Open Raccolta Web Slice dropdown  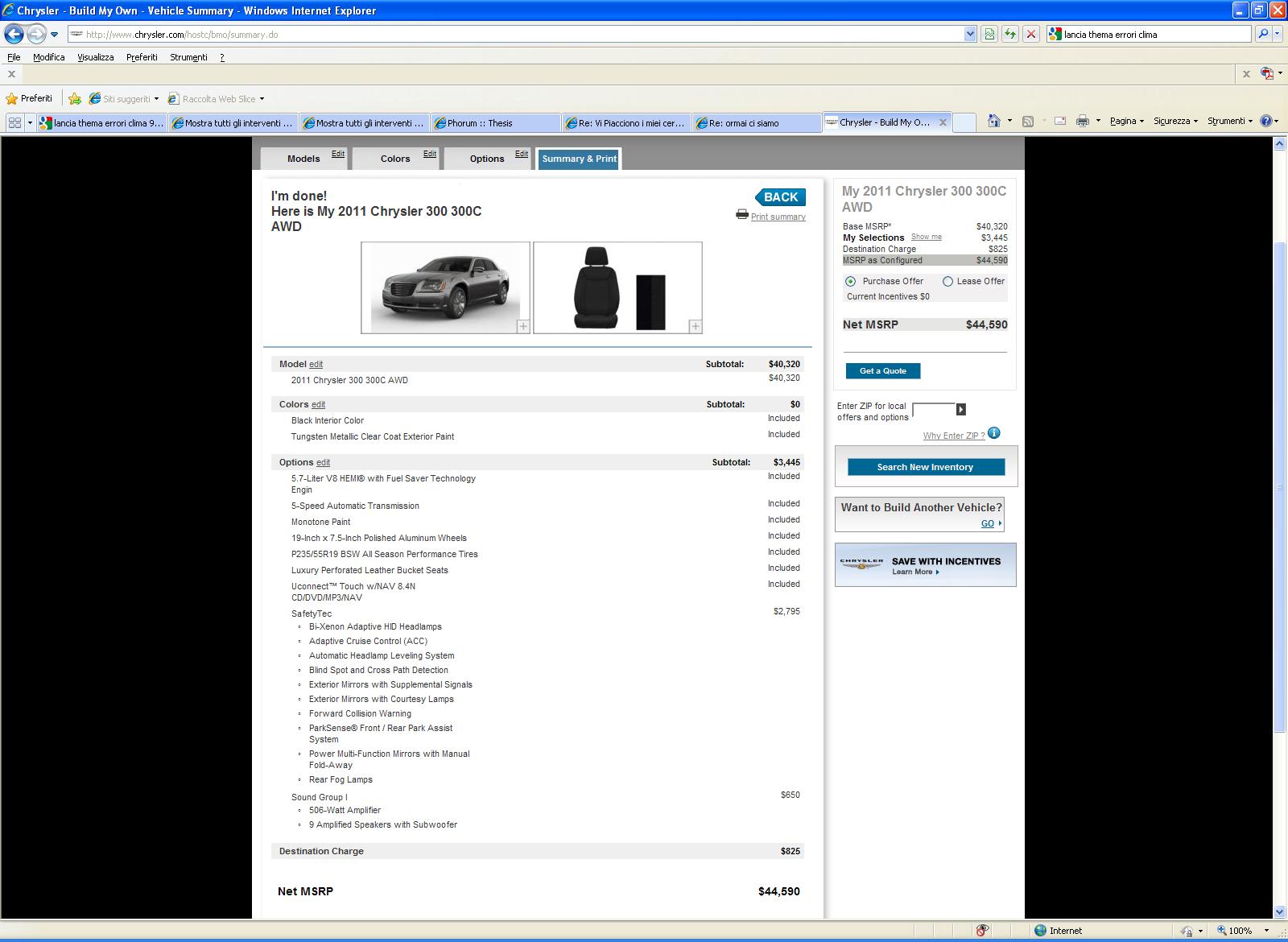[216, 99]
